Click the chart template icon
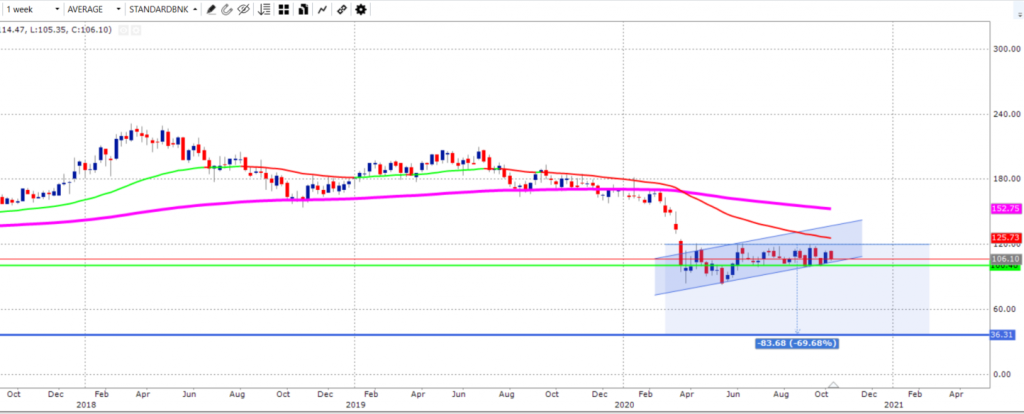The image size is (1024, 414). (301, 10)
